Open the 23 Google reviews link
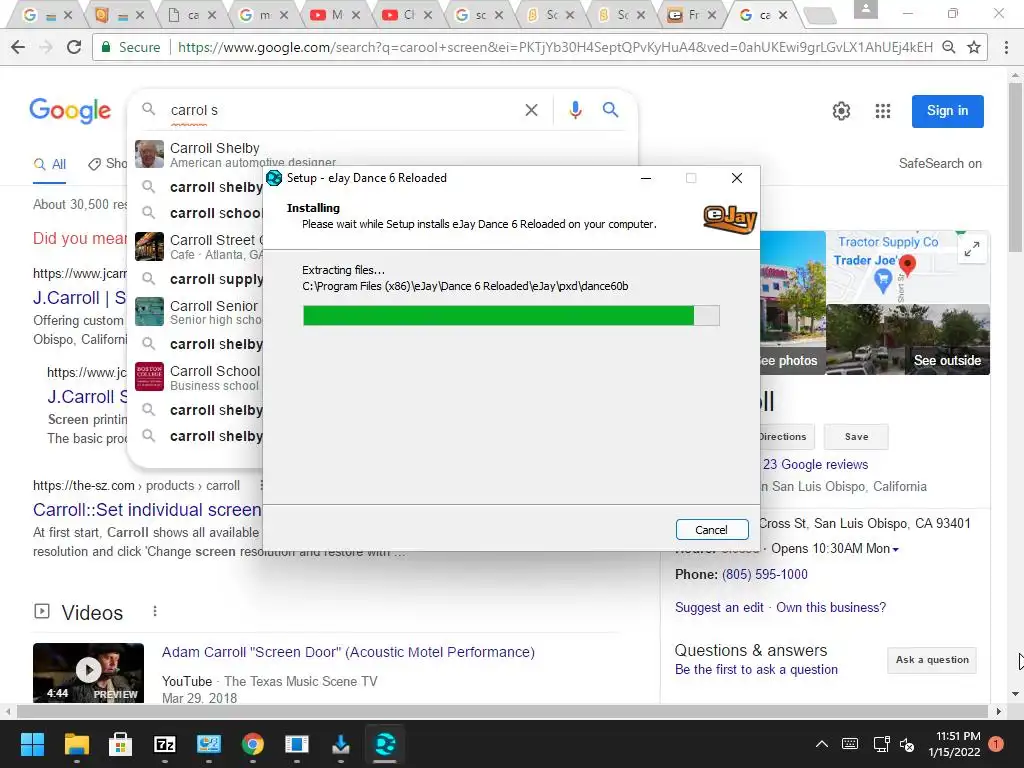This screenshot has width=1024, height=768. [x=816, y=464]
